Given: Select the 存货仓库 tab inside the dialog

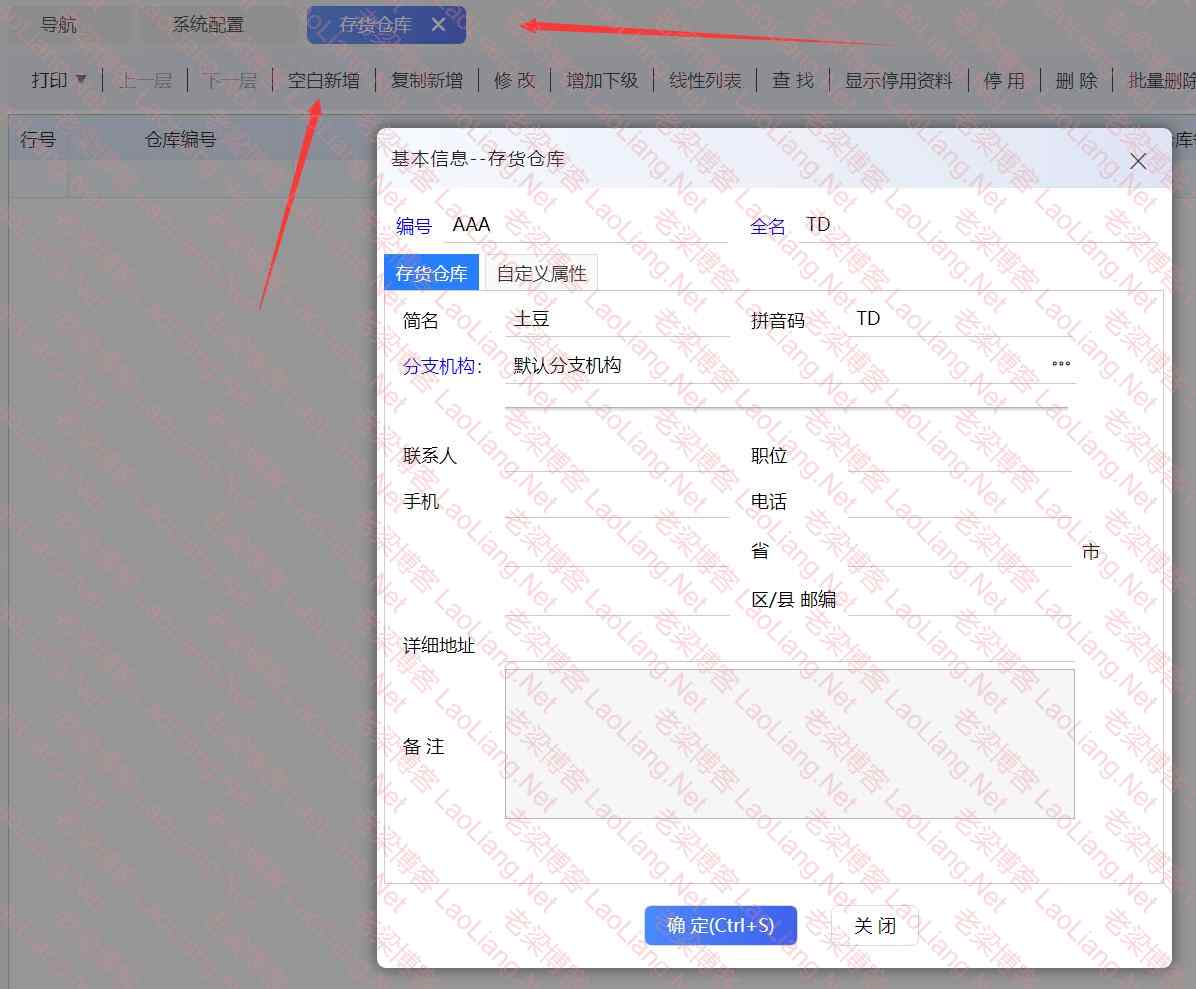Looking at the screenshot, I should pos(431,273).
